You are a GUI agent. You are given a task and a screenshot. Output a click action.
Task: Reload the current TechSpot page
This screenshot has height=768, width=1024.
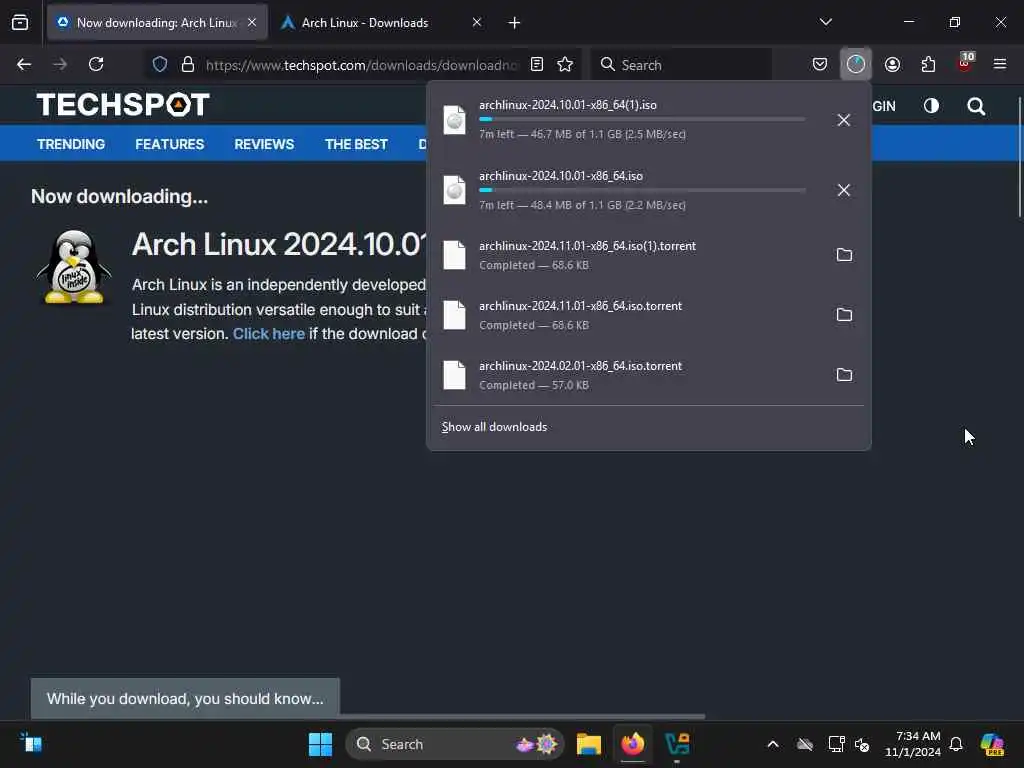[96, 65]
